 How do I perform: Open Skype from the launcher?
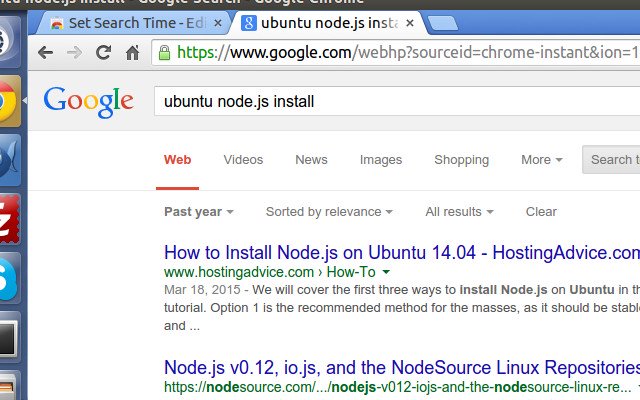coord(9,278)
